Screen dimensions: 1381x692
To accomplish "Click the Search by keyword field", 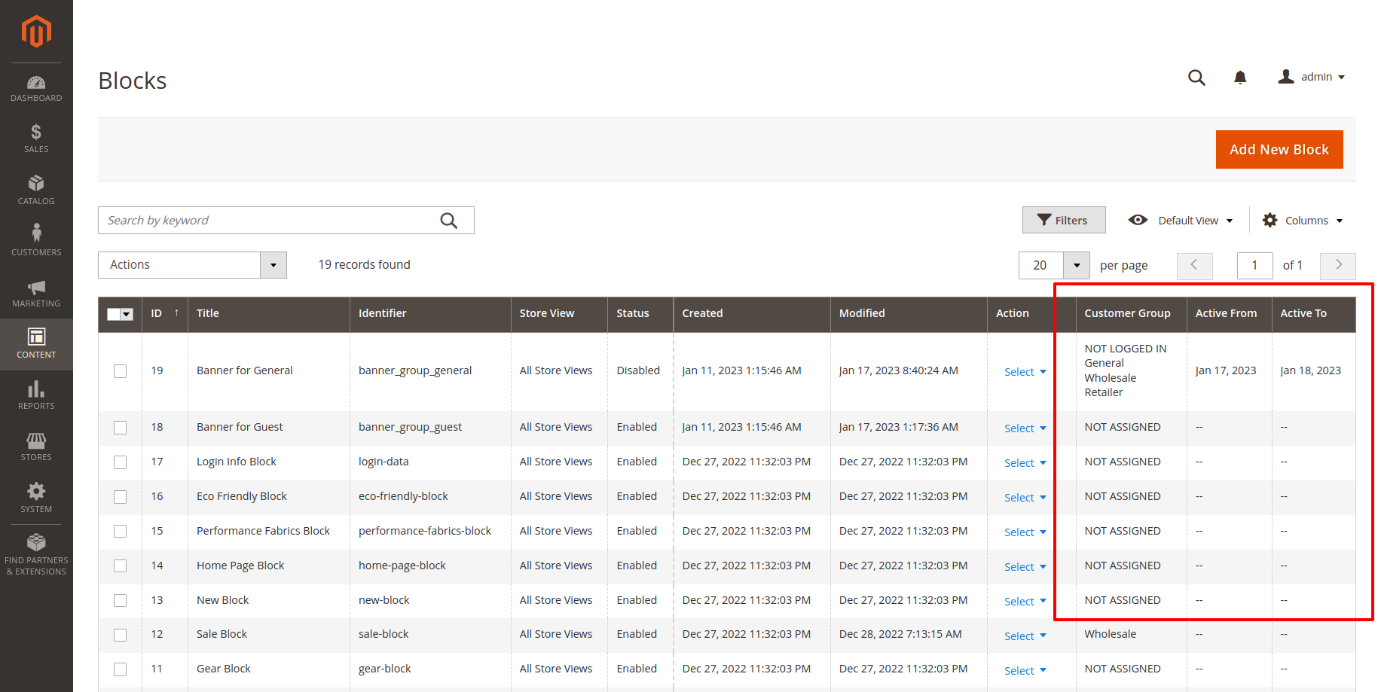I will (268, 220).
